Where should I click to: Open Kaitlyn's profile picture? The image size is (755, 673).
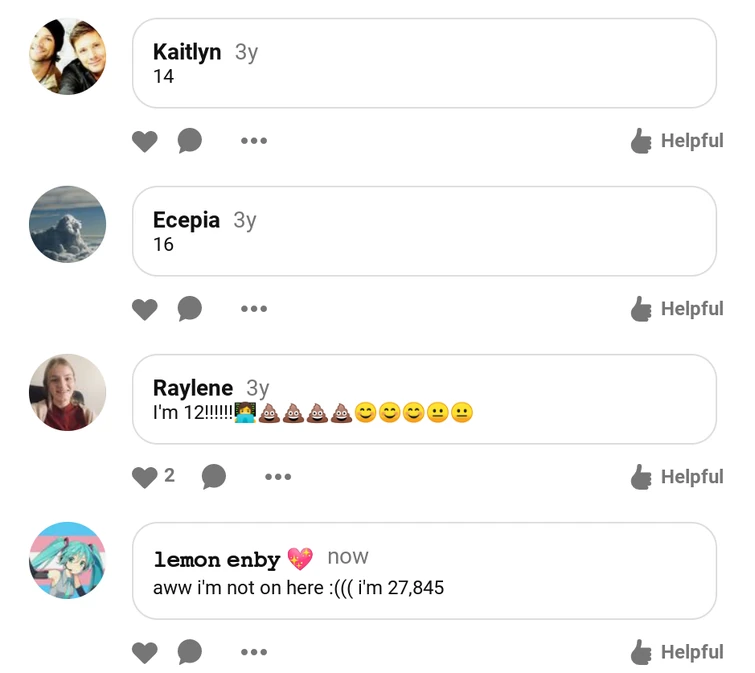tap(67, 56)
